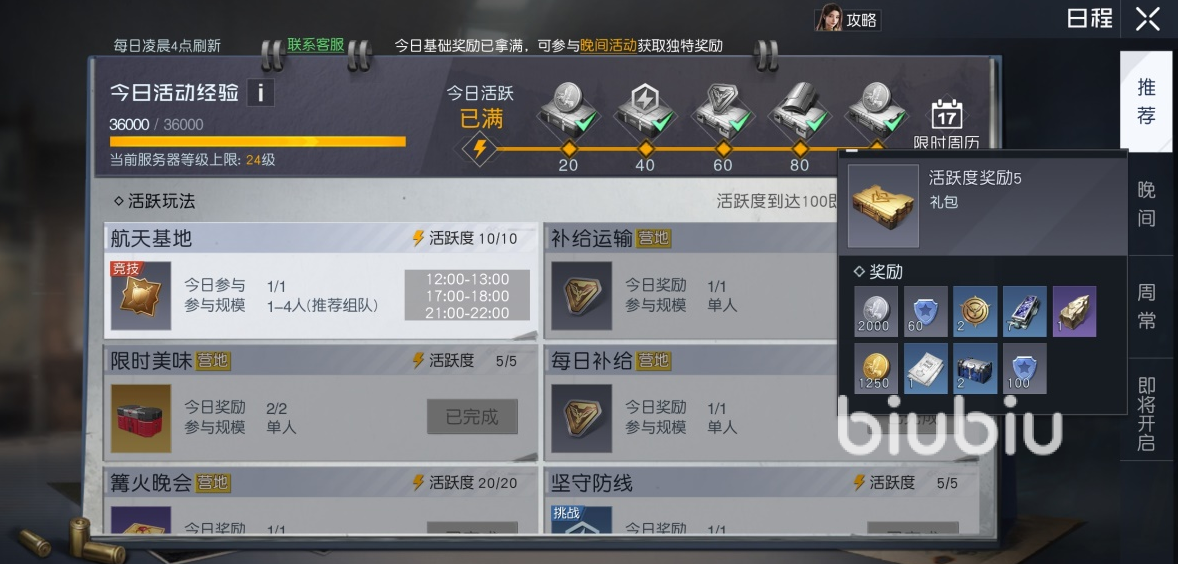The height and width of the screenshot is (564, 1178).
Task: Click the 航天基地 competitive badge icon
Action: (x=141, y=295)
